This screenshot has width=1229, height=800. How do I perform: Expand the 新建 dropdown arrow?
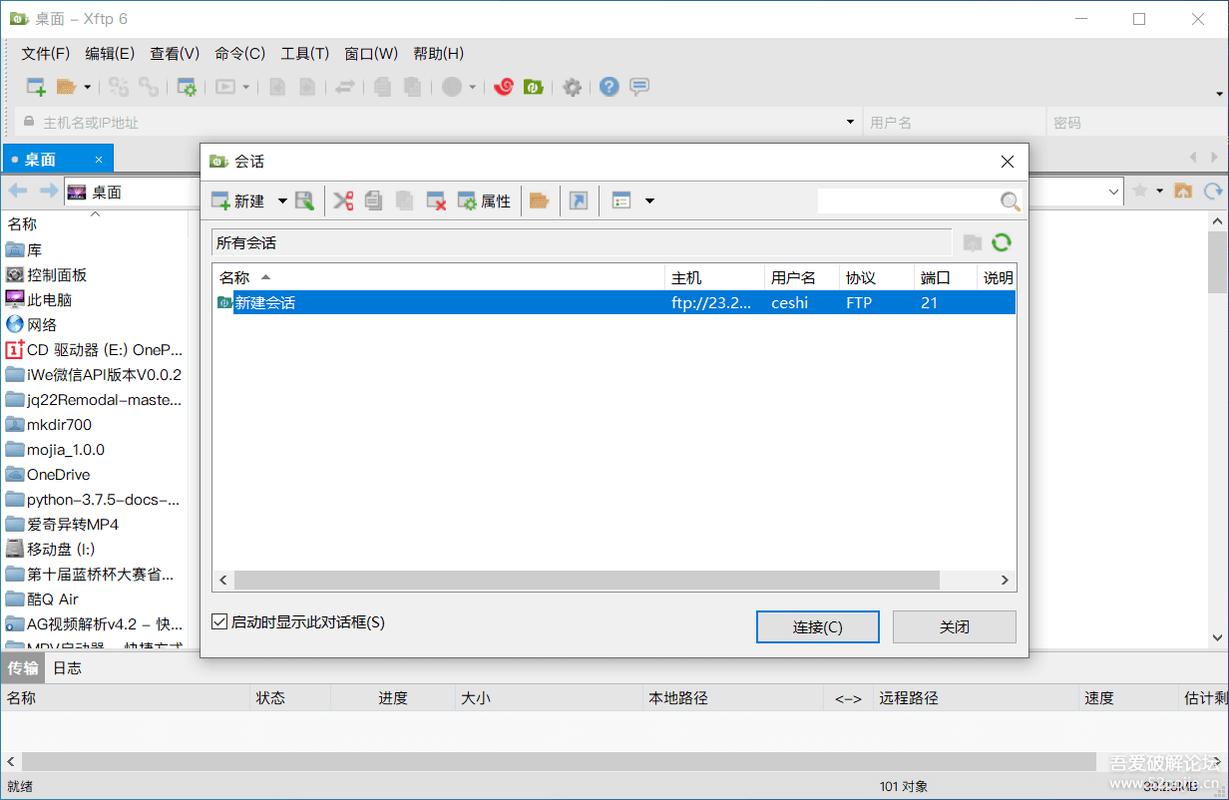pos(282,200)
